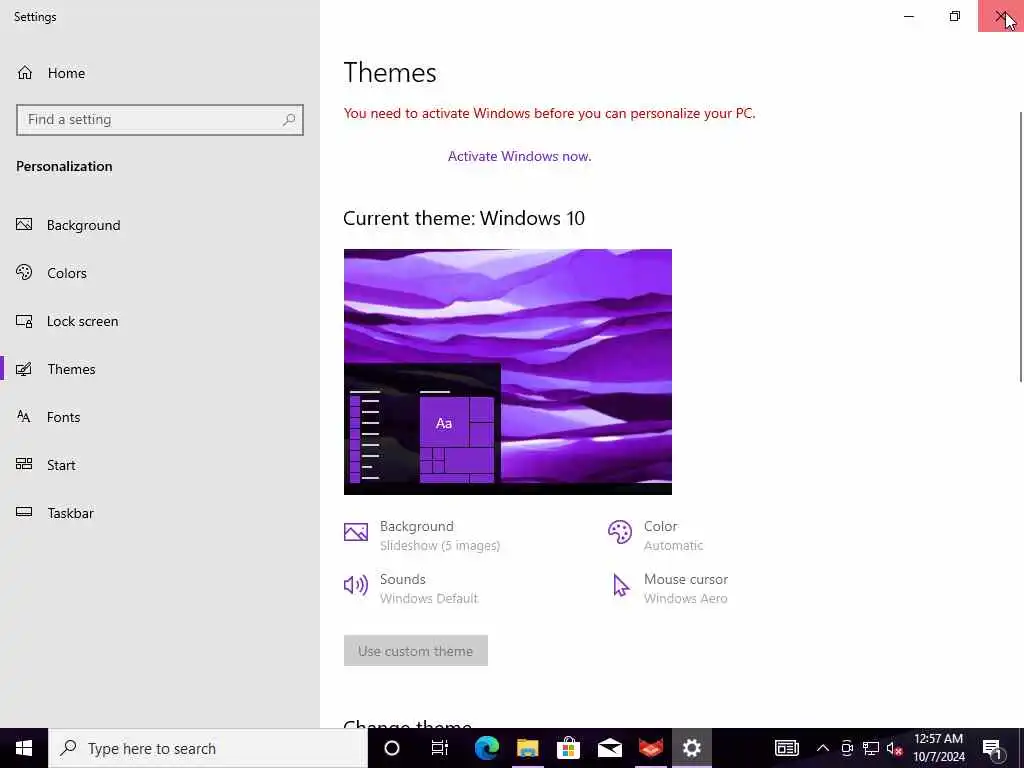This screenshot has height=768, width=1024.
Task: Click the taskbar search box
Action: (208, 748)
